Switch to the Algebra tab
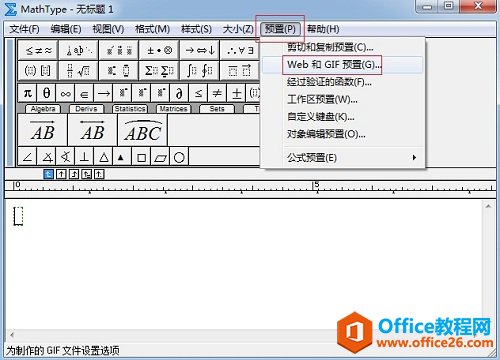The width and height of the screenshot is (500, 360). pyautogui.click(x=43, y=109)
